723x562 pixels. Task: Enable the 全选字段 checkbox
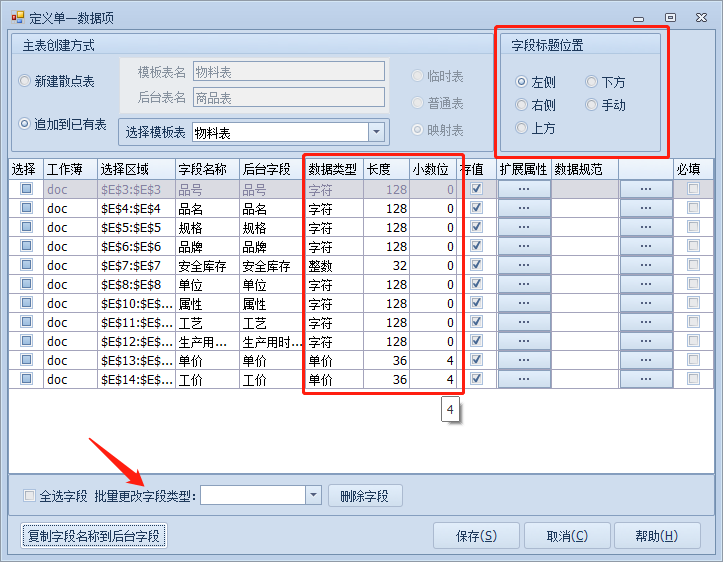(x=29, y=496)
